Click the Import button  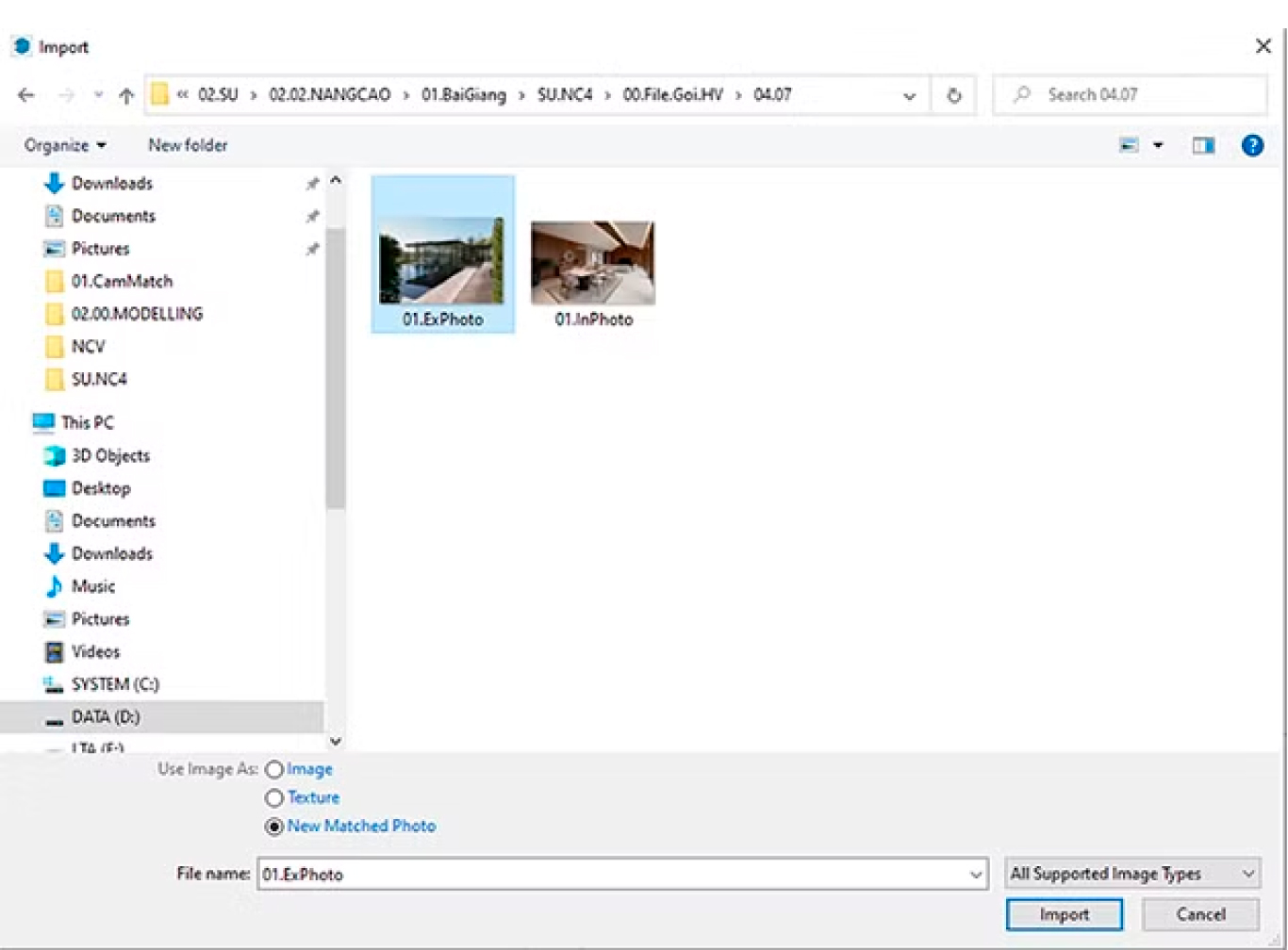pos(1065,914)
